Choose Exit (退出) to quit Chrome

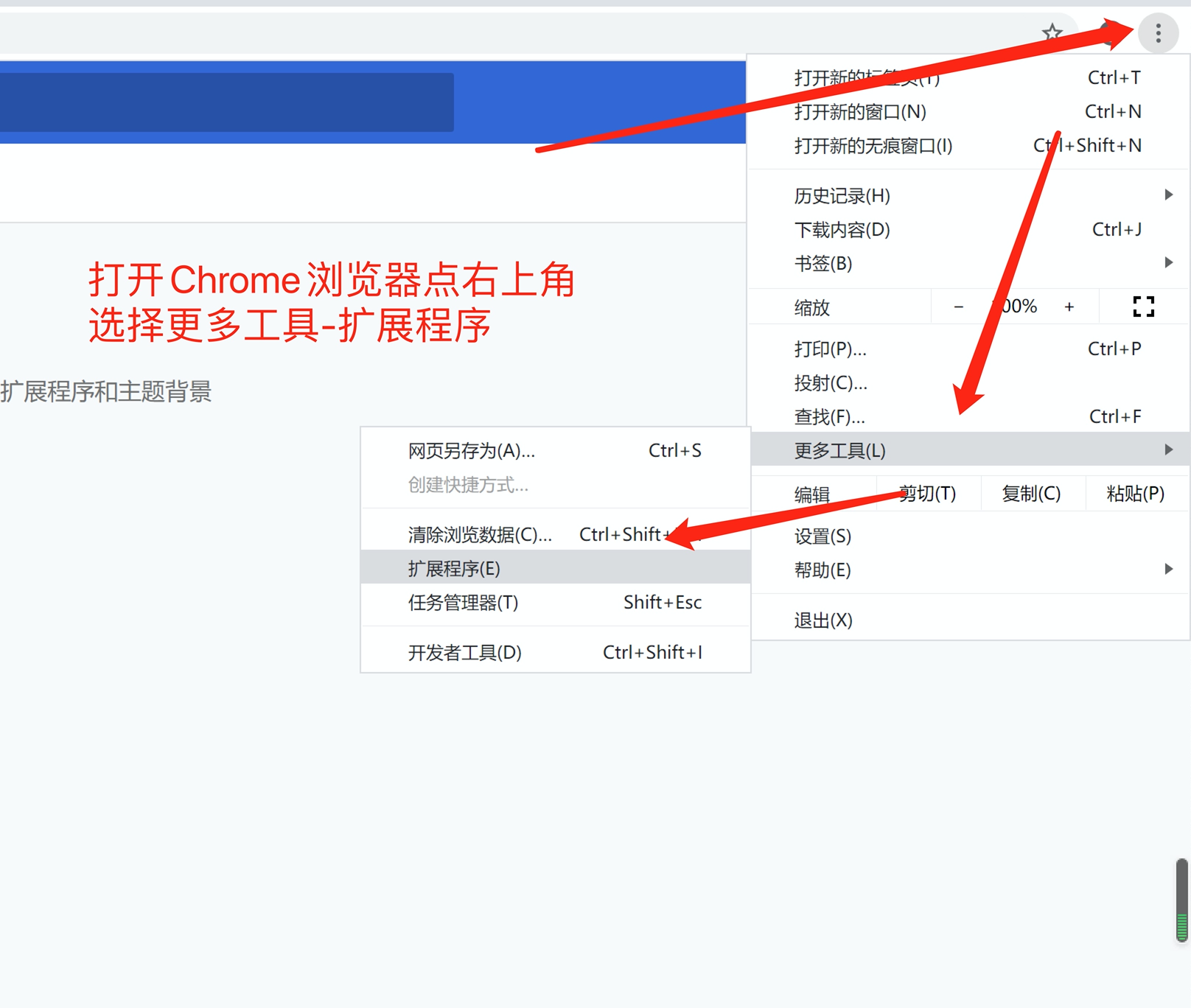(x=968, y=620)
